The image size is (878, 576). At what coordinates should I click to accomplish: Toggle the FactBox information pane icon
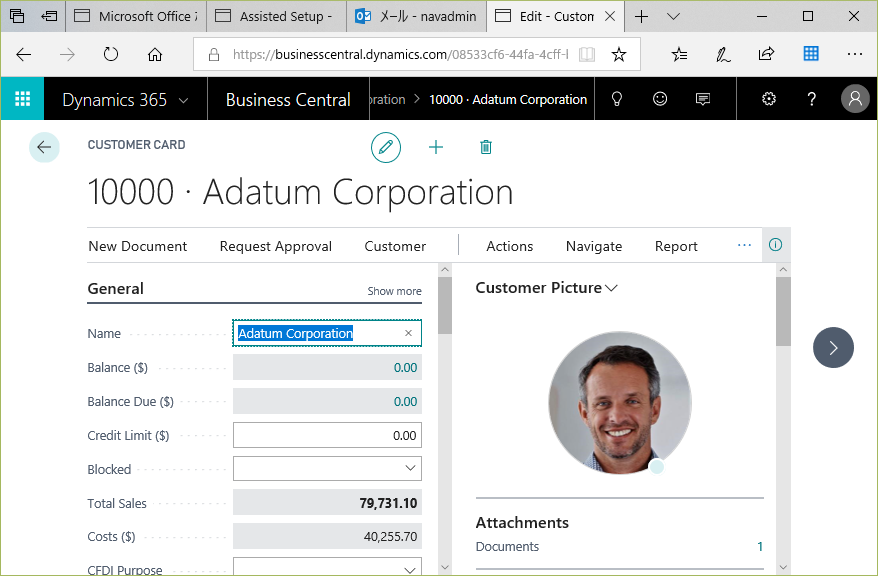click(776, 245)
